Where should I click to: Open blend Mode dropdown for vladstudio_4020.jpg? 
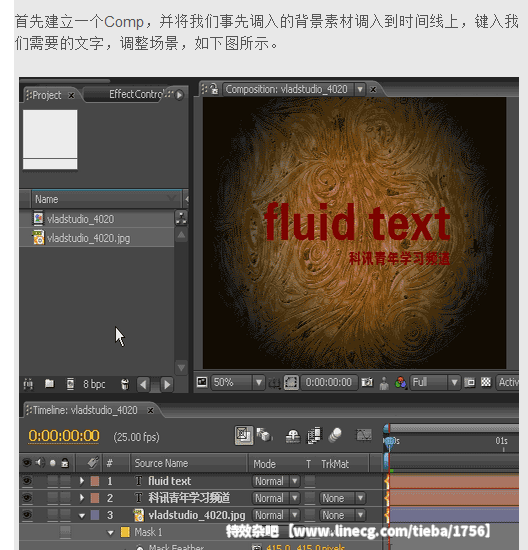coord(276,515)
